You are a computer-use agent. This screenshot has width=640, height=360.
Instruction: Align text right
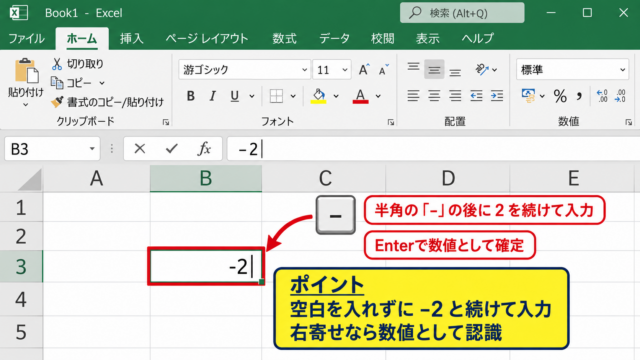point(455,96)
